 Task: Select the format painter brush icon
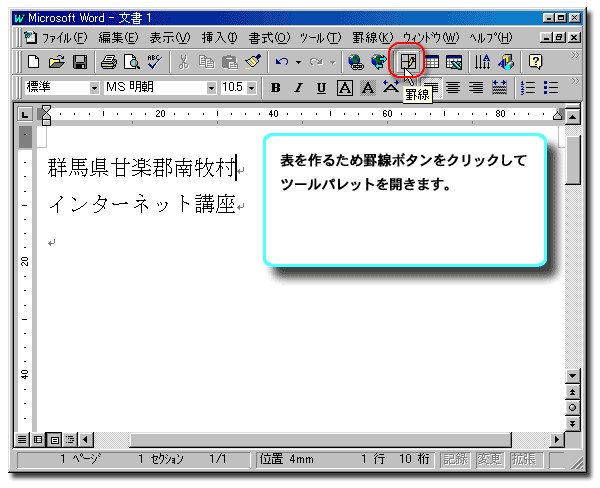click(x=253, y=62)
